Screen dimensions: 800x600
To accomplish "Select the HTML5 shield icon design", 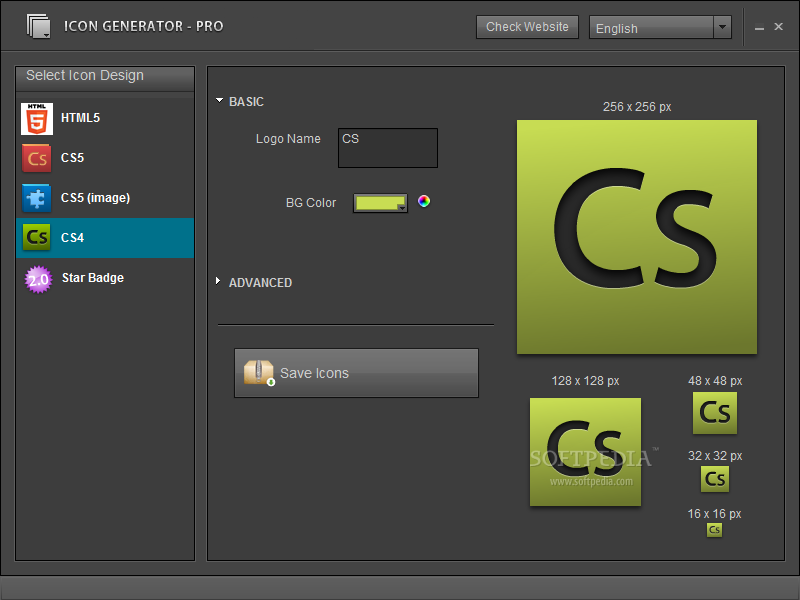I will click(37, 118).
